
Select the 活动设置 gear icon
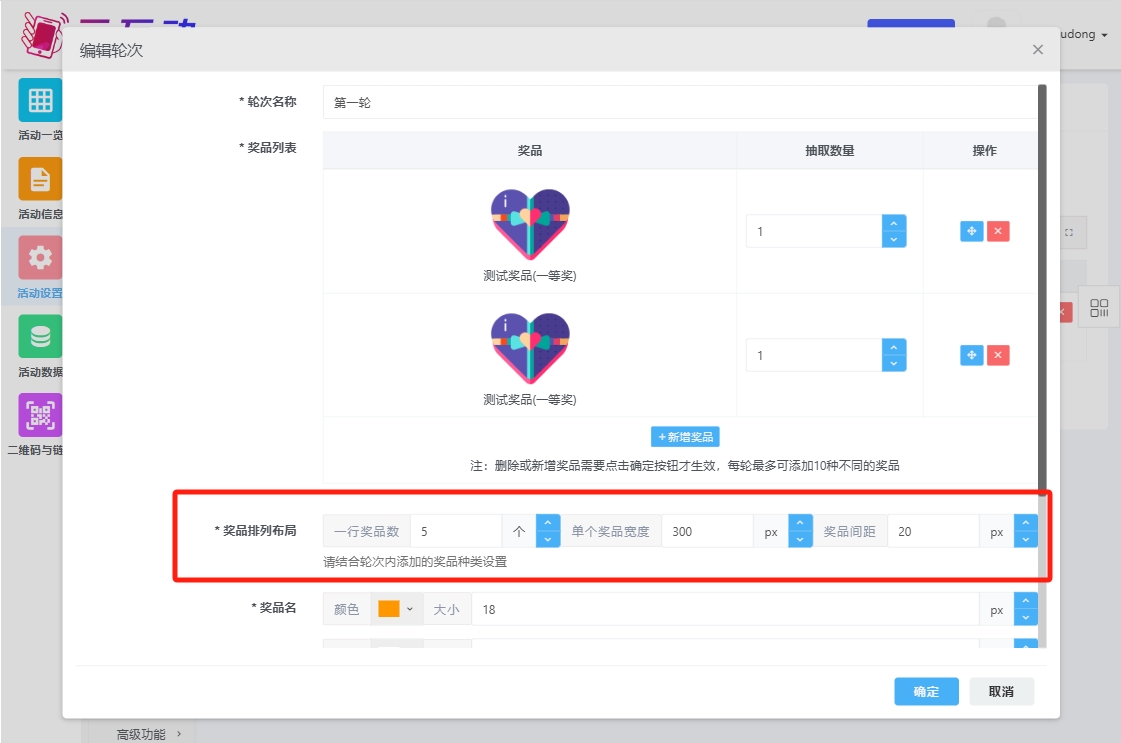click(x=40, y=257)
